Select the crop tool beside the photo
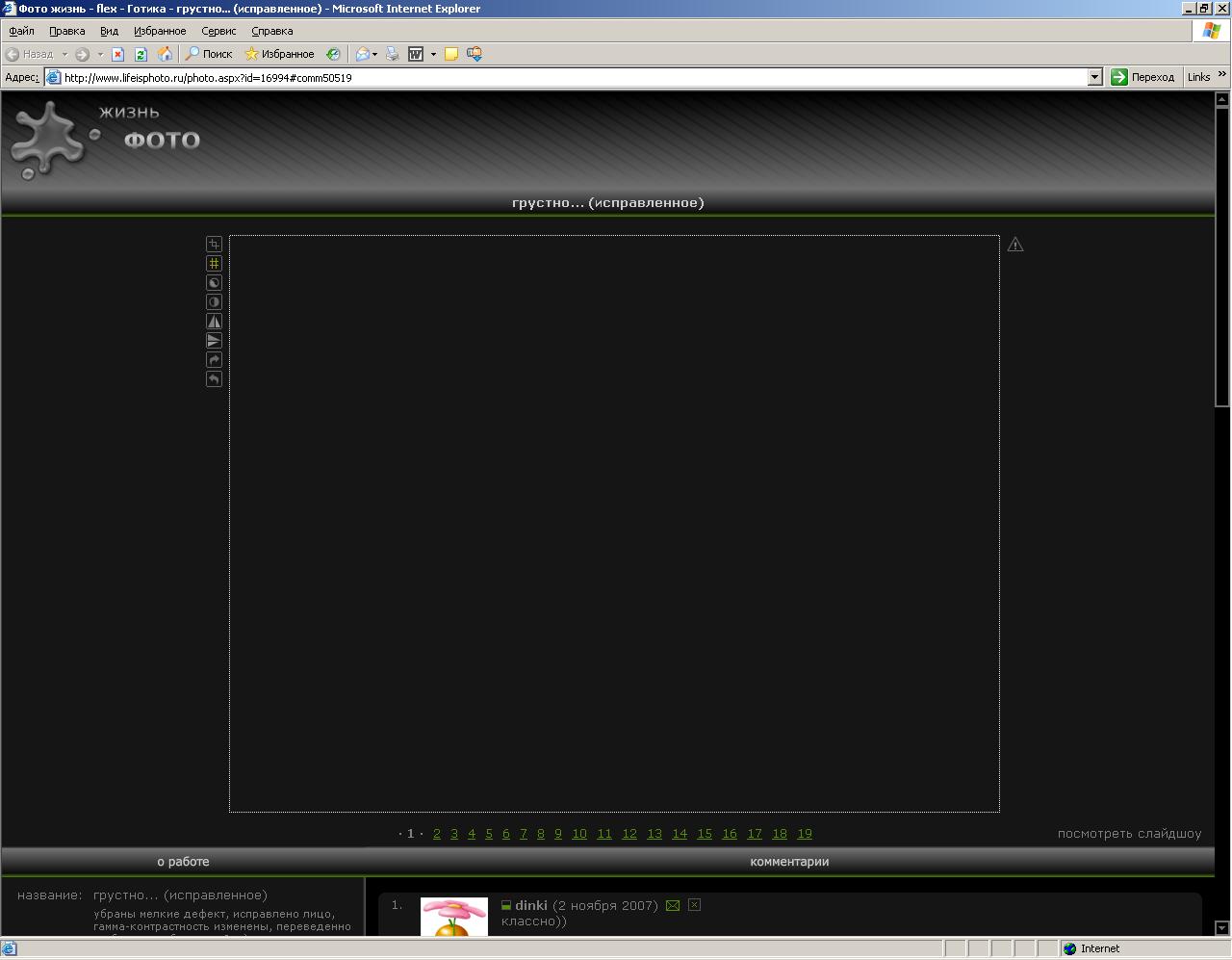This screenshot has width=1232, height=960. click(x=214, y=245)
